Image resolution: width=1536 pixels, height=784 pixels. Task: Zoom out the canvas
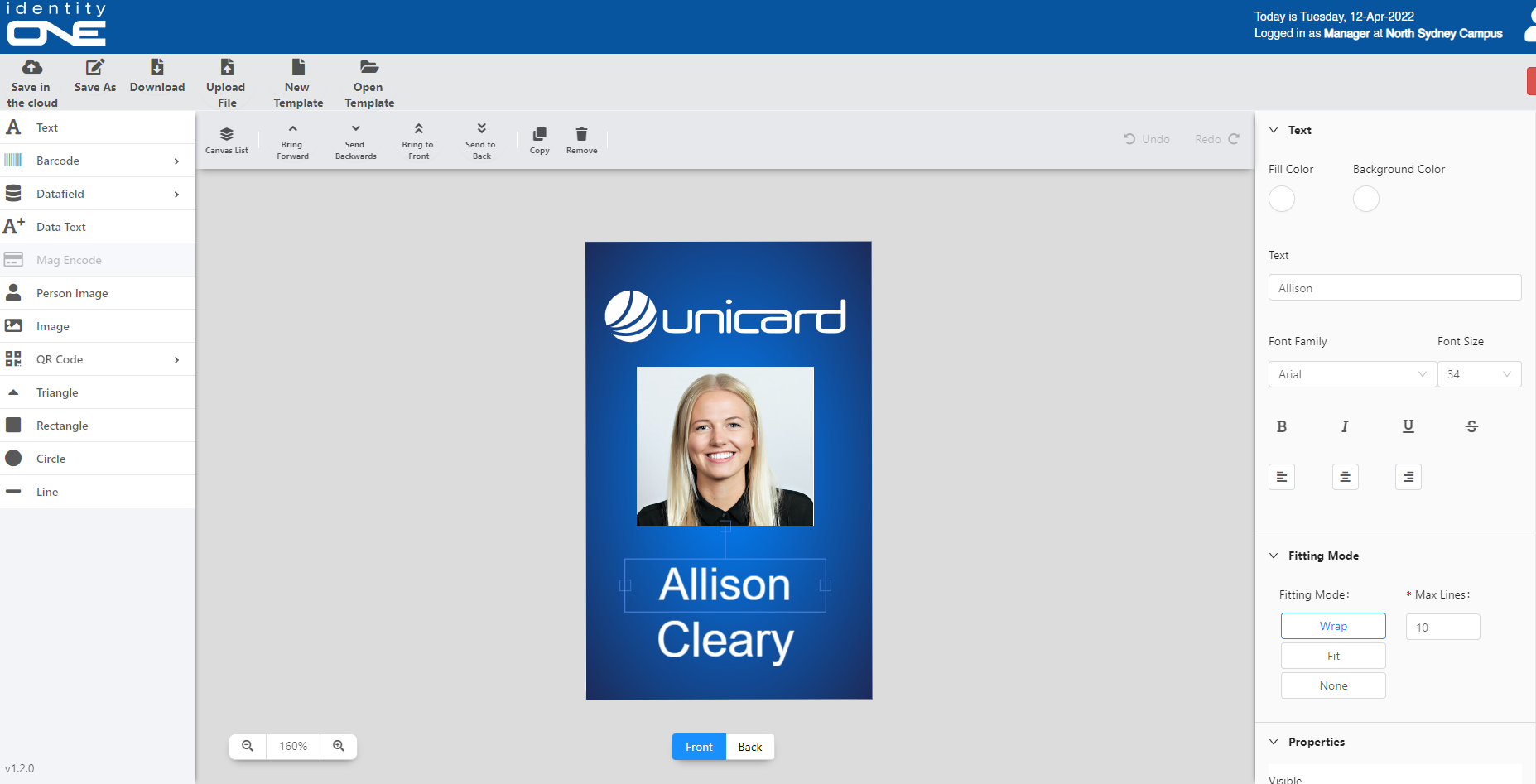point(248,746)
